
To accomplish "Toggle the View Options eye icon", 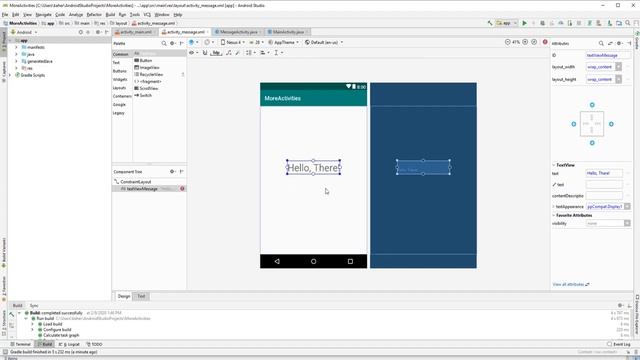I will click(193, 53).
